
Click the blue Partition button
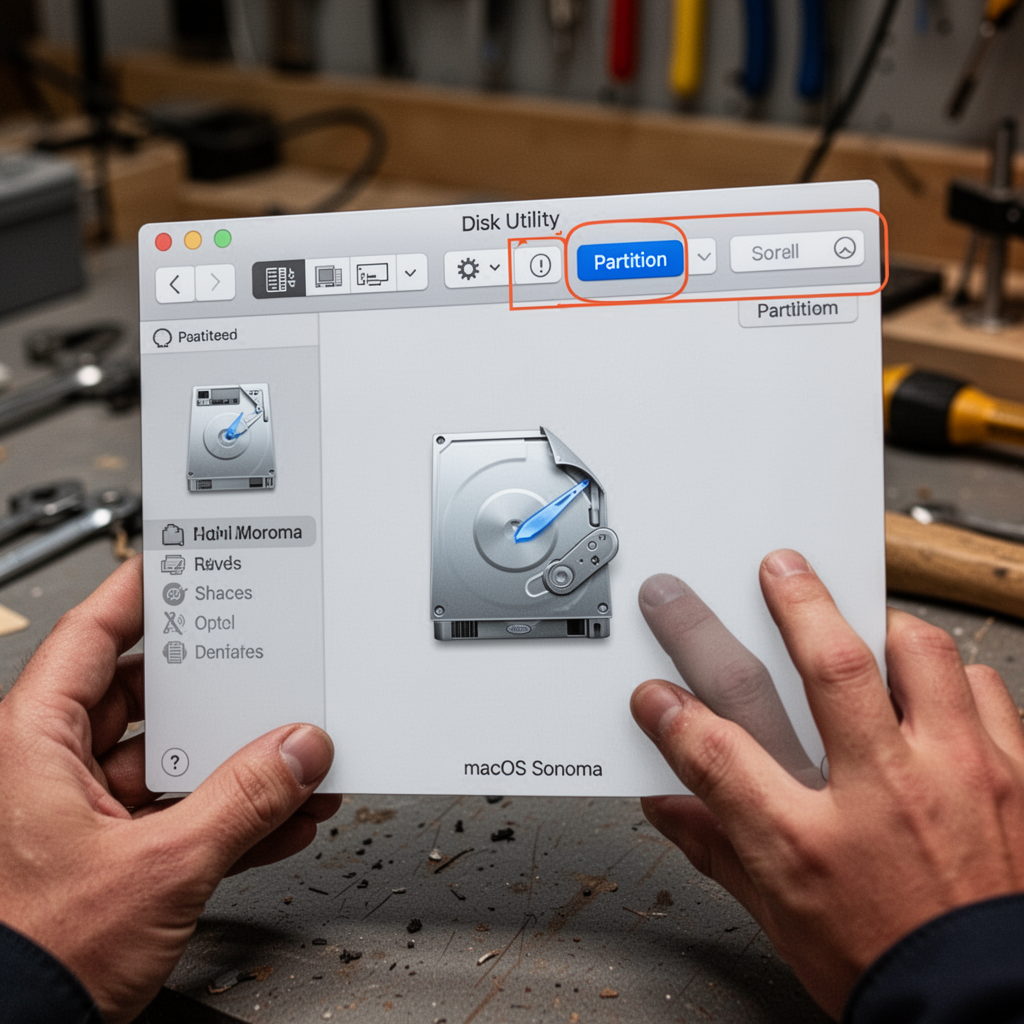tap(630, 261)
